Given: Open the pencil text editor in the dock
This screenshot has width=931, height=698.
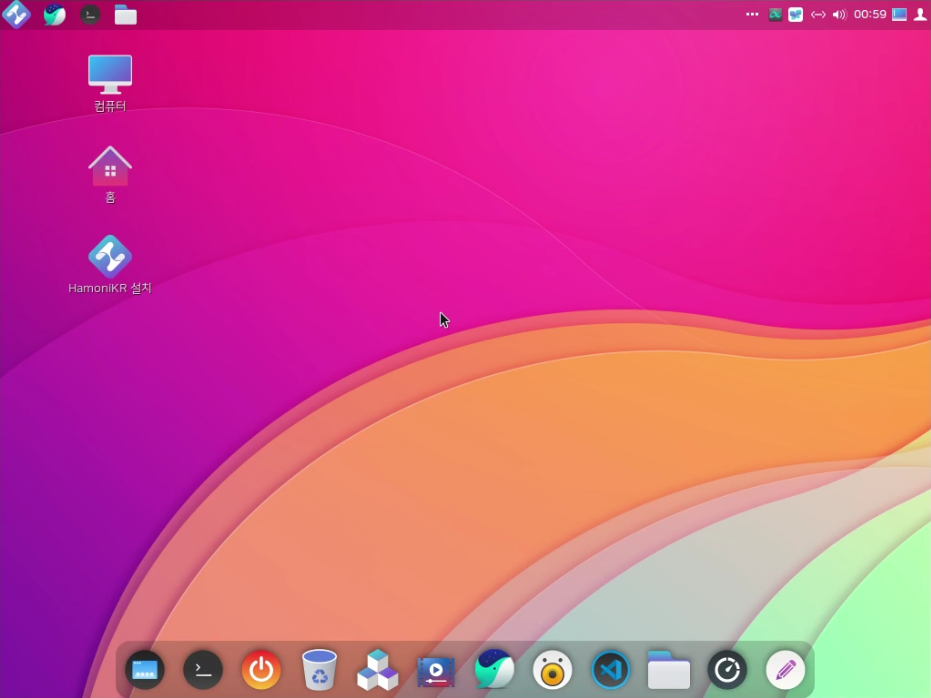Looking at the screenshot, I should tap(785, 669).
